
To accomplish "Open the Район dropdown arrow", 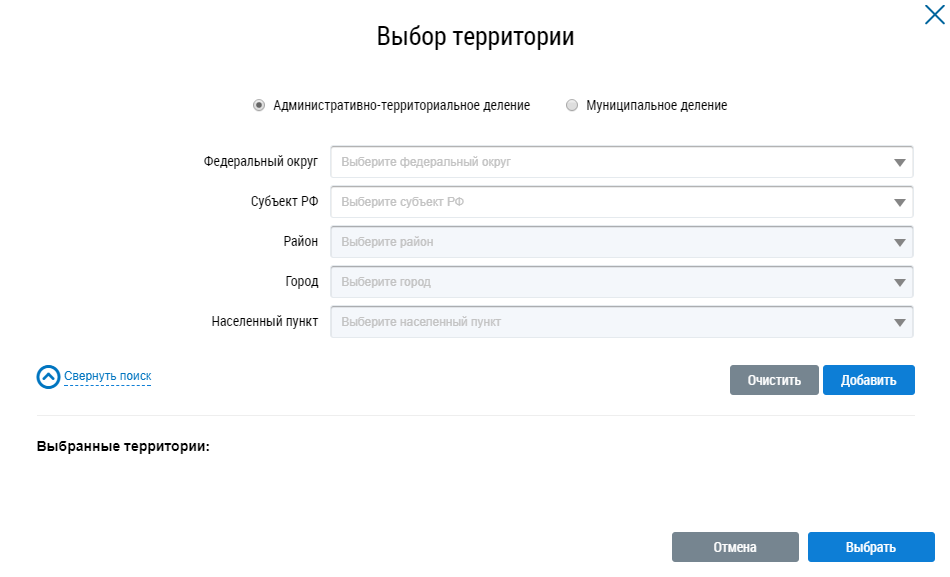I will (900, 242).
